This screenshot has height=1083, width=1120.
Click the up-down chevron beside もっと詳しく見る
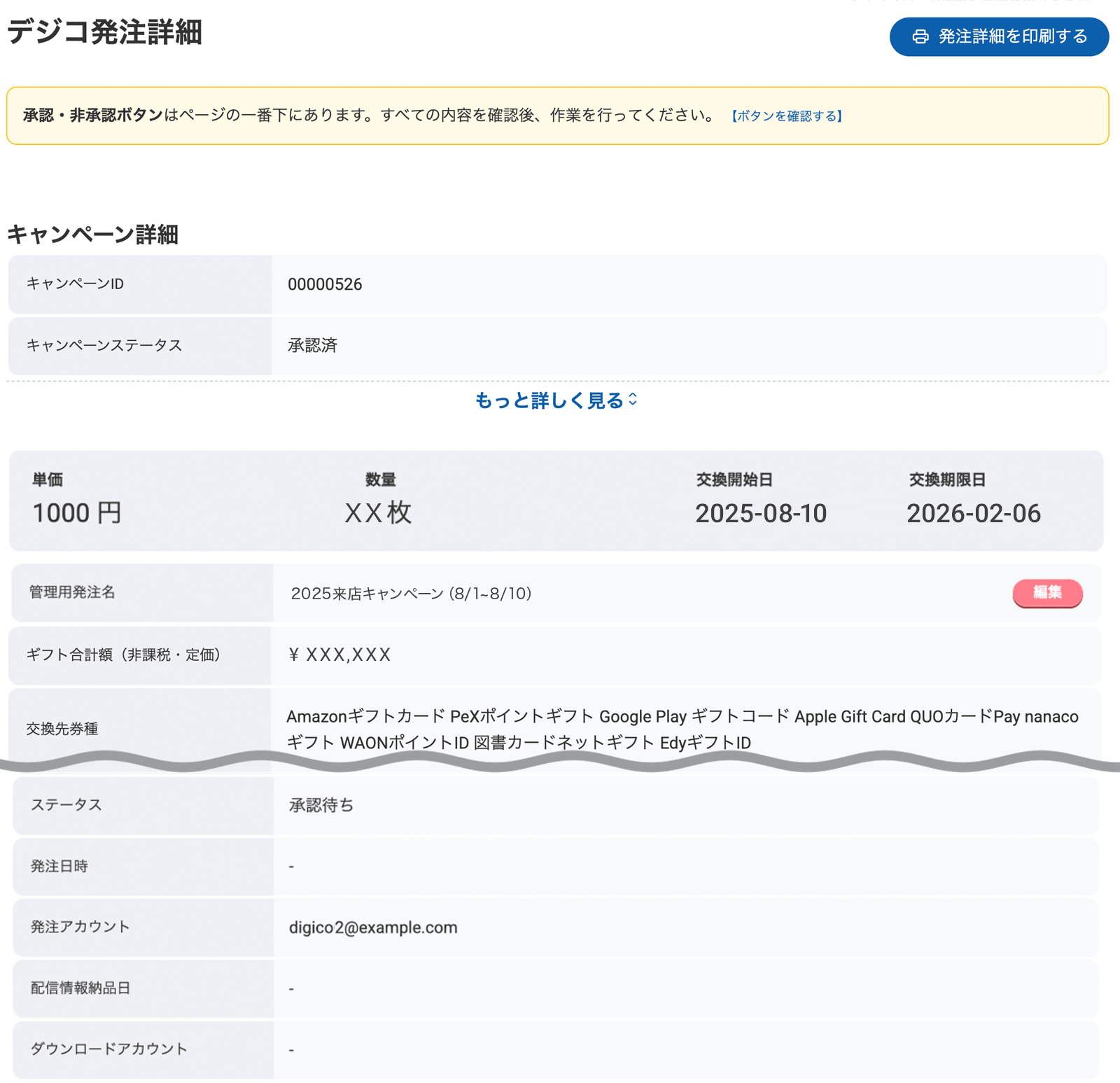tap(633, 399)
